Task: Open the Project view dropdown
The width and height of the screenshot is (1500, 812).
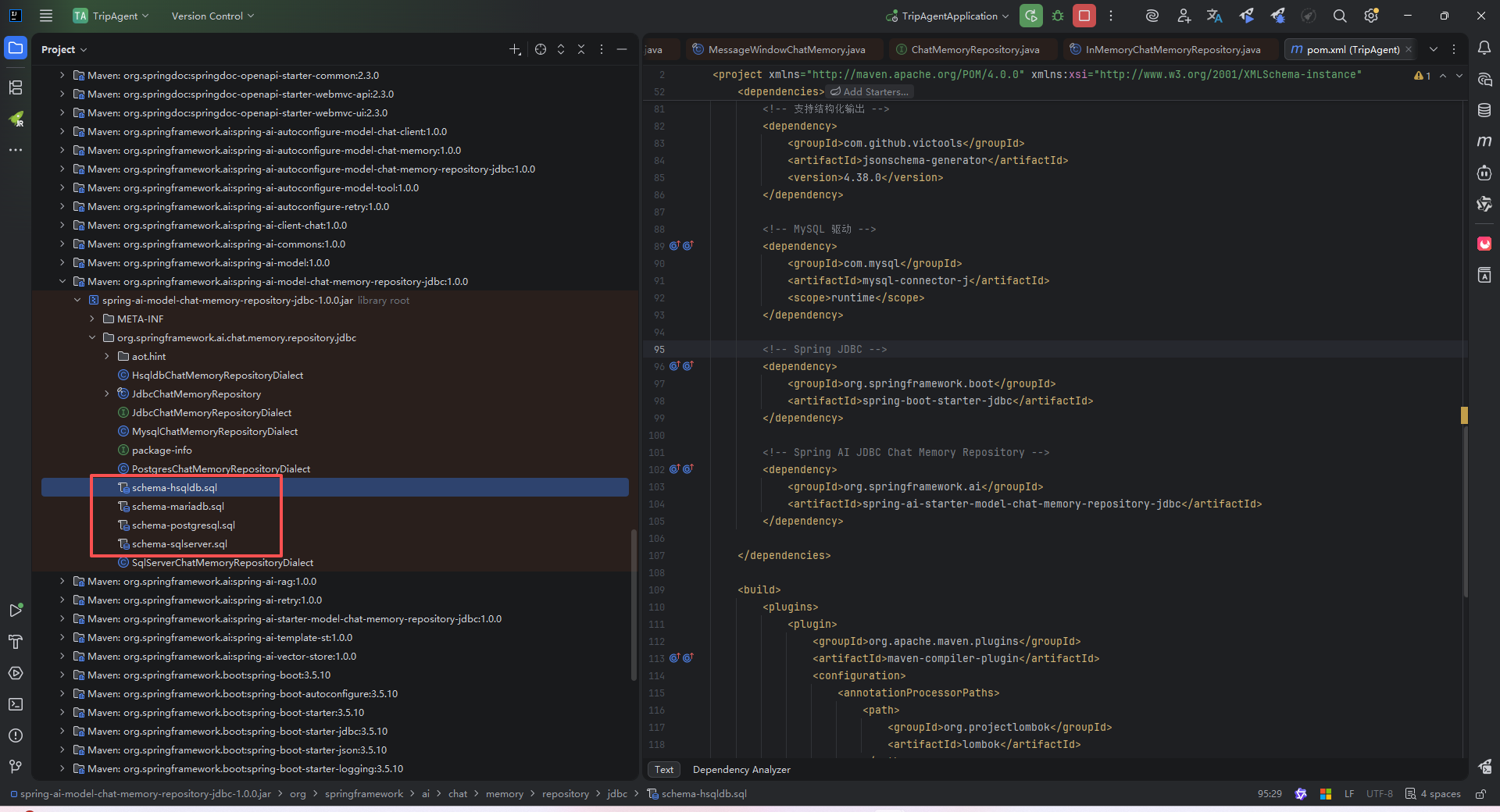Action: tap(64, 49)
